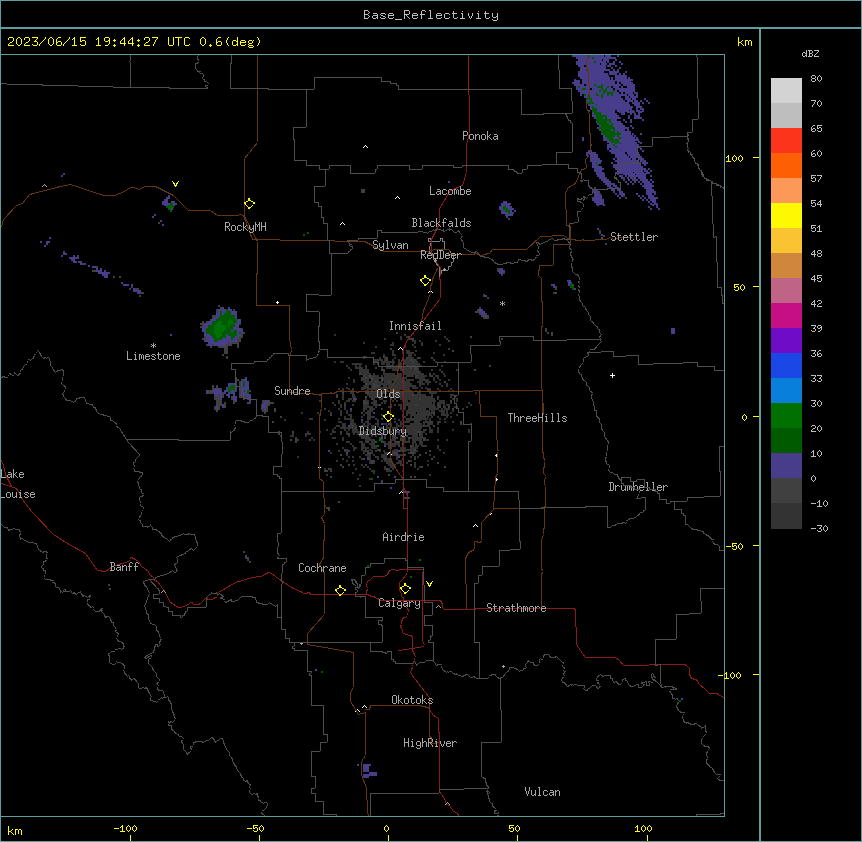
Task: Click the asterisk marker east of Innisfail
Action: click(x=502, y=303)
